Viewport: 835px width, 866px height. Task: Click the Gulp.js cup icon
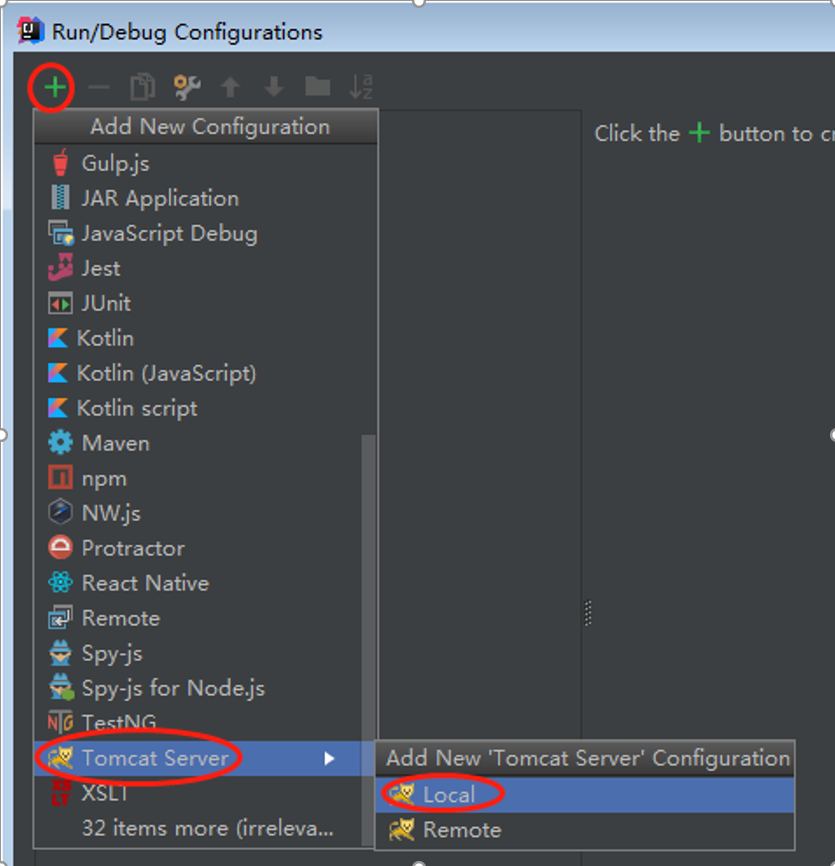coord(60,163)
